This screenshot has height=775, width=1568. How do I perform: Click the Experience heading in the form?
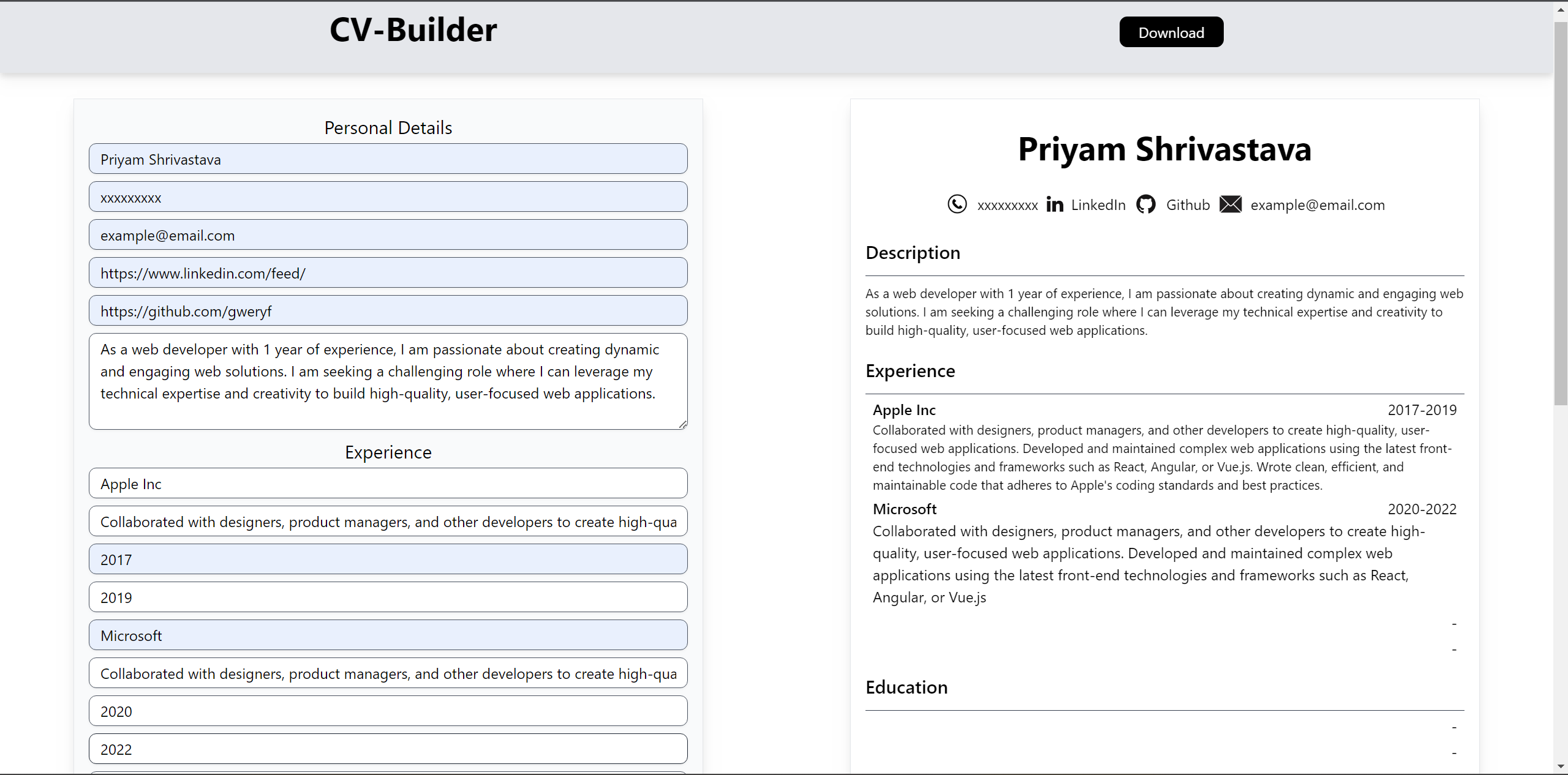tap(388, 452)
